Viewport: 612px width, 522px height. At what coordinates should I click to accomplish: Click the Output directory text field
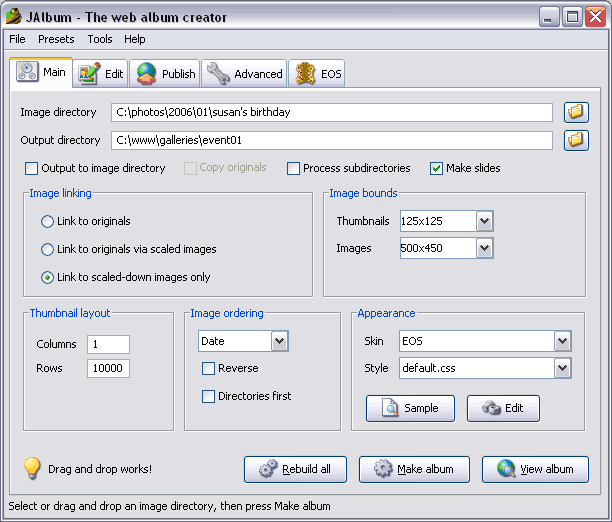tap(332, 140)
